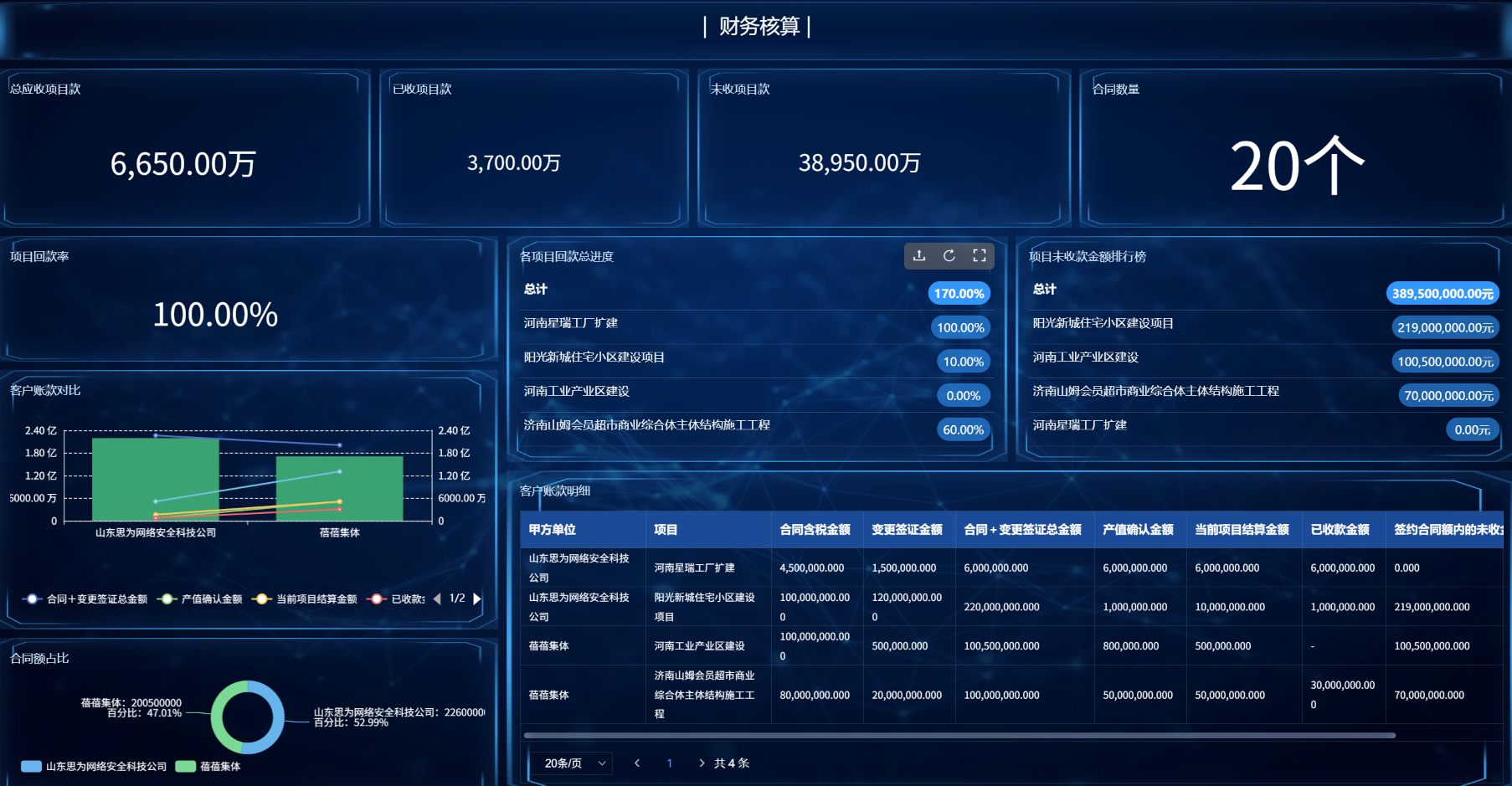1512x786 pixels.
Task: Select page 1 in table pagination
Action: (x=670, y=763)
